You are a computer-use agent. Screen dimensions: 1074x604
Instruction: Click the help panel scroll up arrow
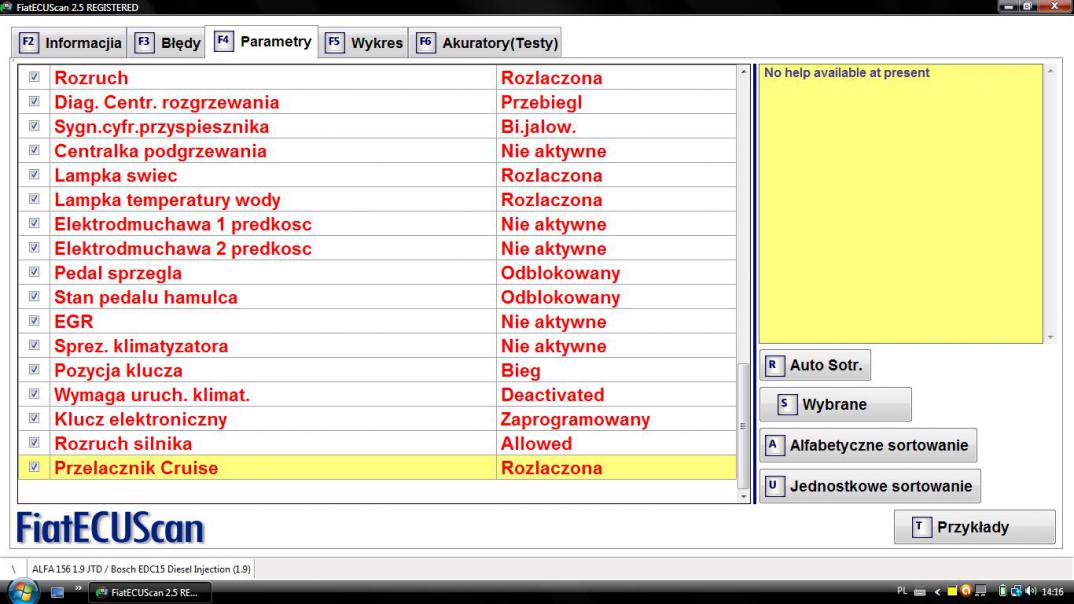pos(1050,71)
